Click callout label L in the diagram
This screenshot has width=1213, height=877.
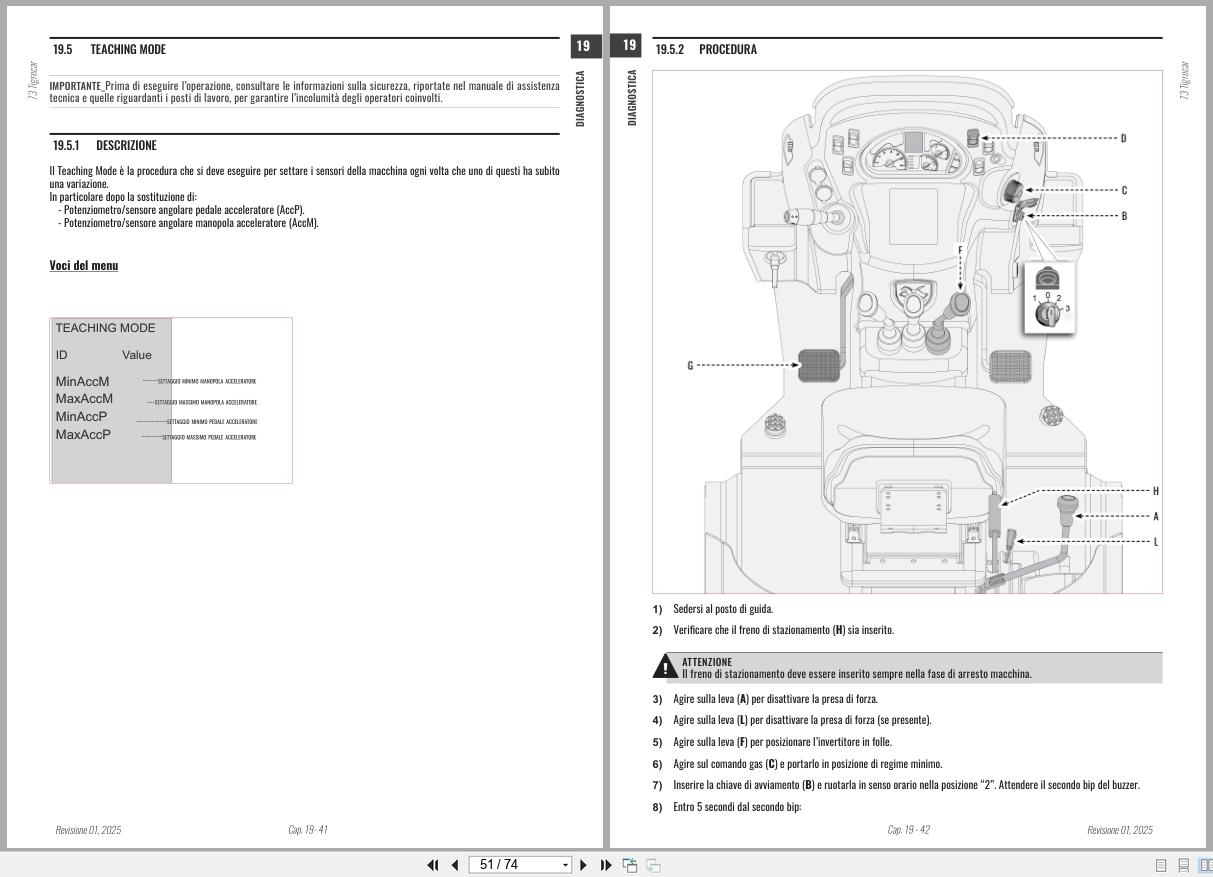(1156, 542)
